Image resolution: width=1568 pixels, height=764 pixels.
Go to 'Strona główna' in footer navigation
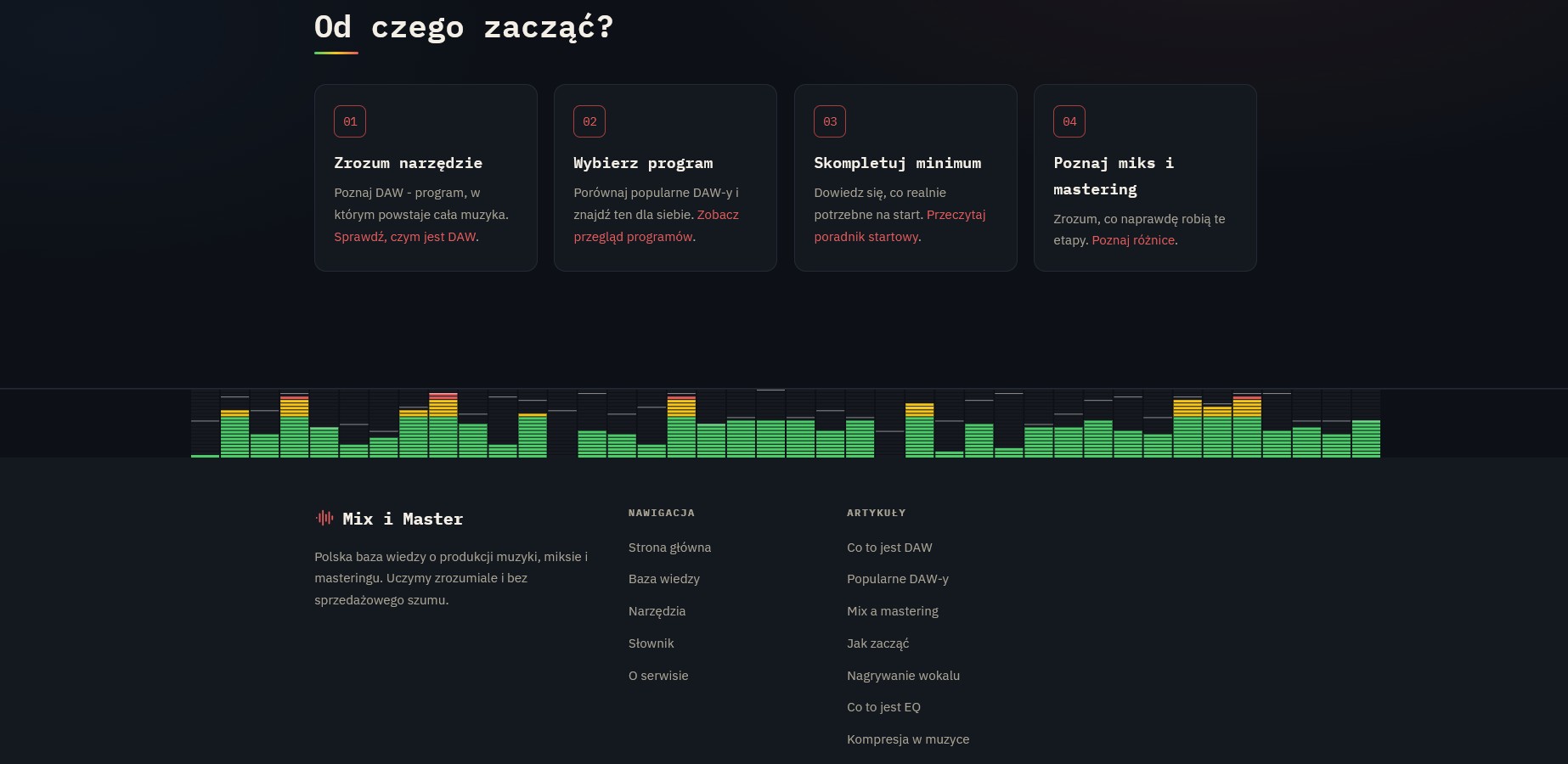pos(669,548)
